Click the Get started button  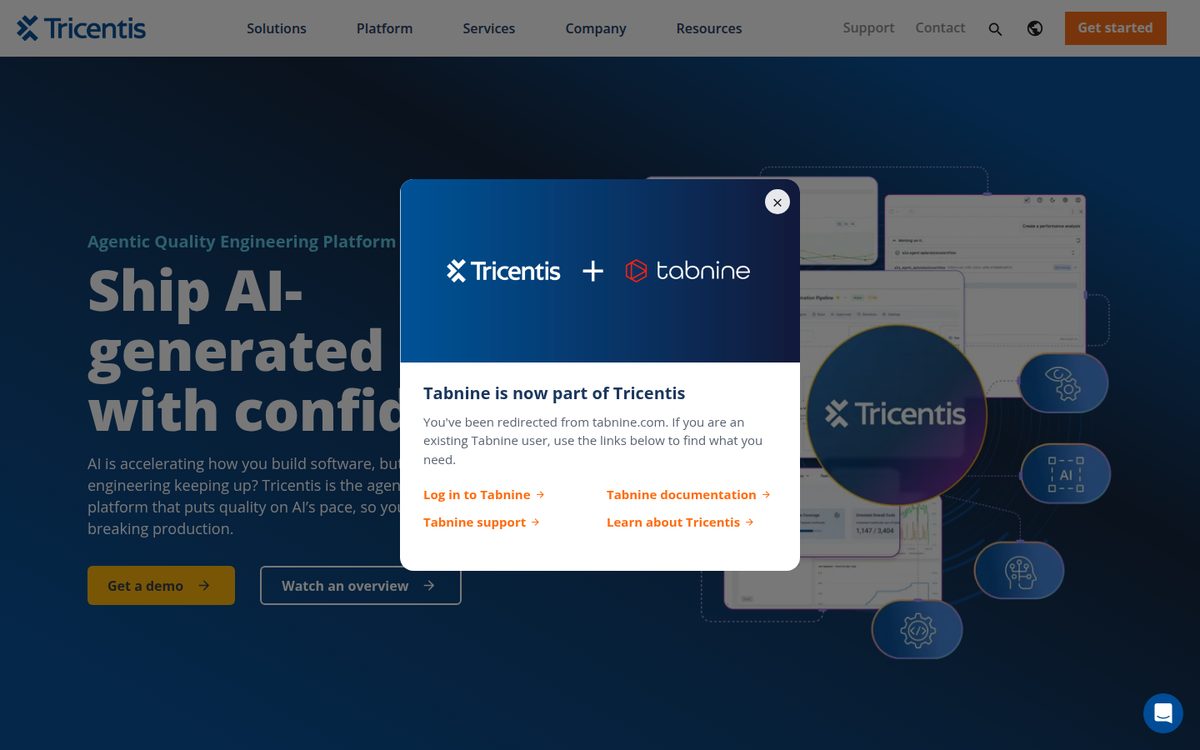tap(1115, 28)
